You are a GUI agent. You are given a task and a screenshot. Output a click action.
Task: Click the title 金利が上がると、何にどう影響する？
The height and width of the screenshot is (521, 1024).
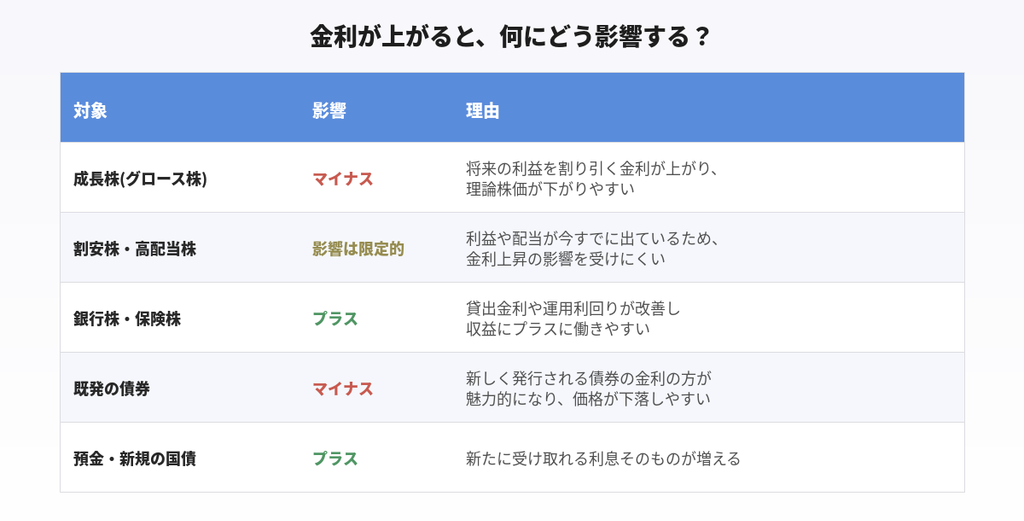[509, 37]
